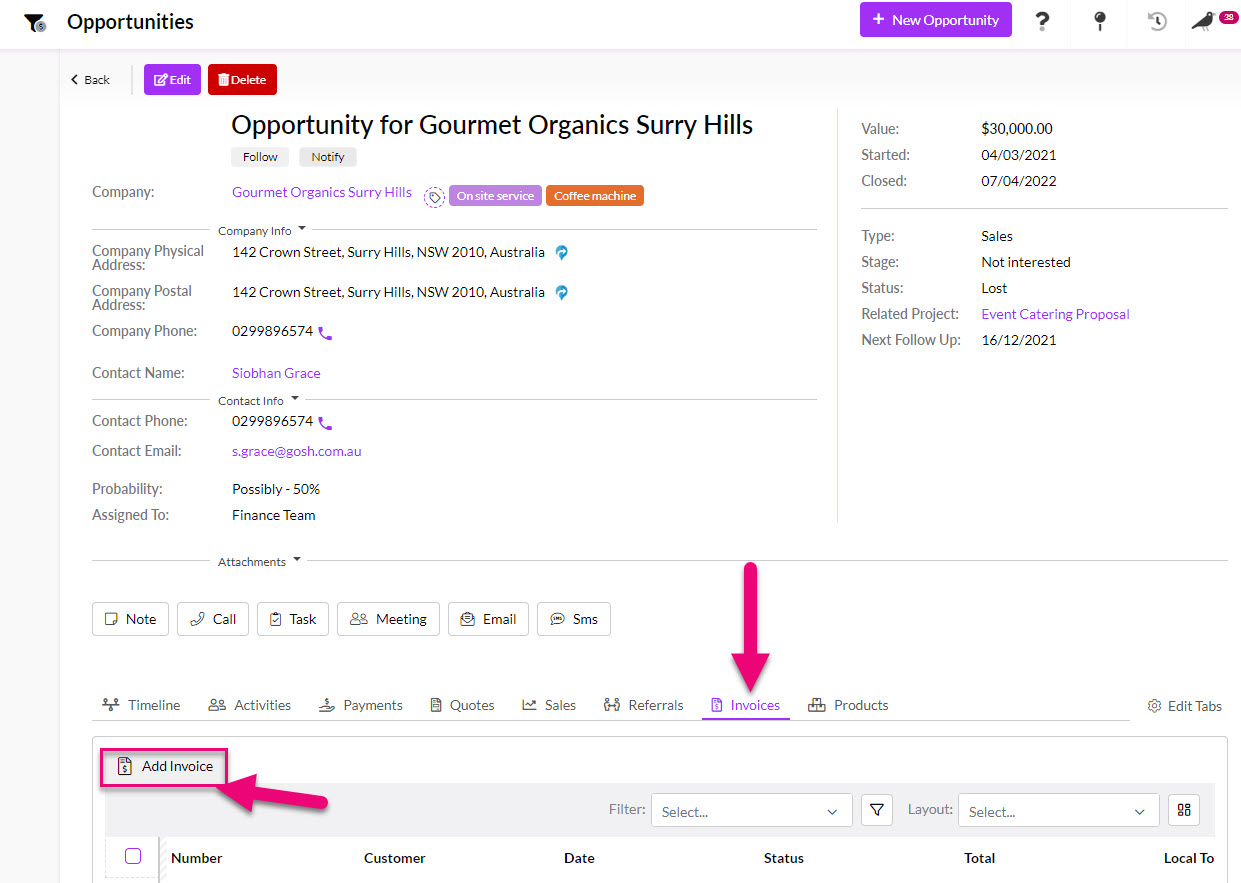Collapse the Contact Info section

pyautogui.click(x=258, y=400)
